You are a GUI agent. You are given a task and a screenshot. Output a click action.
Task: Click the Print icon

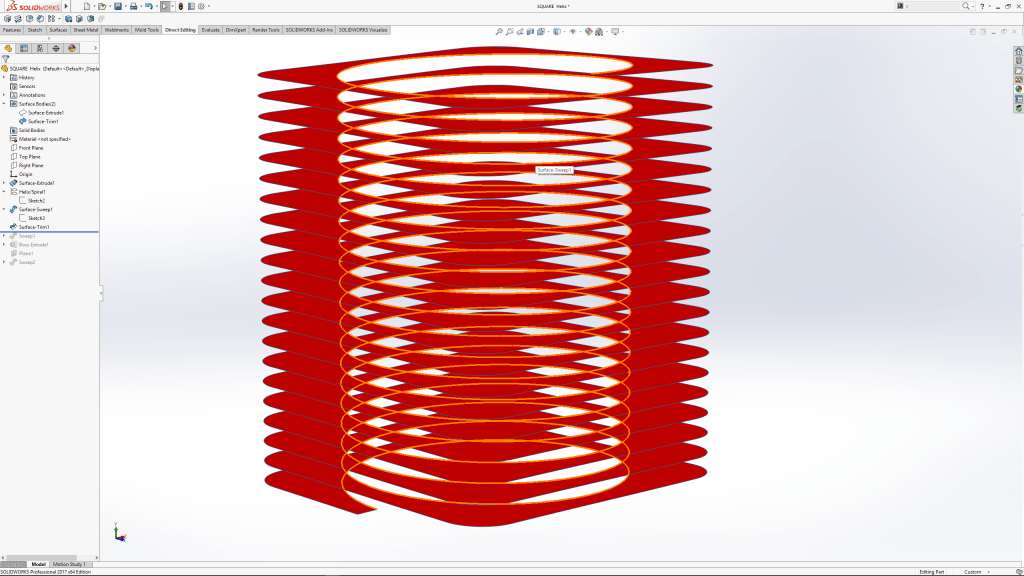tap(133, 6)
